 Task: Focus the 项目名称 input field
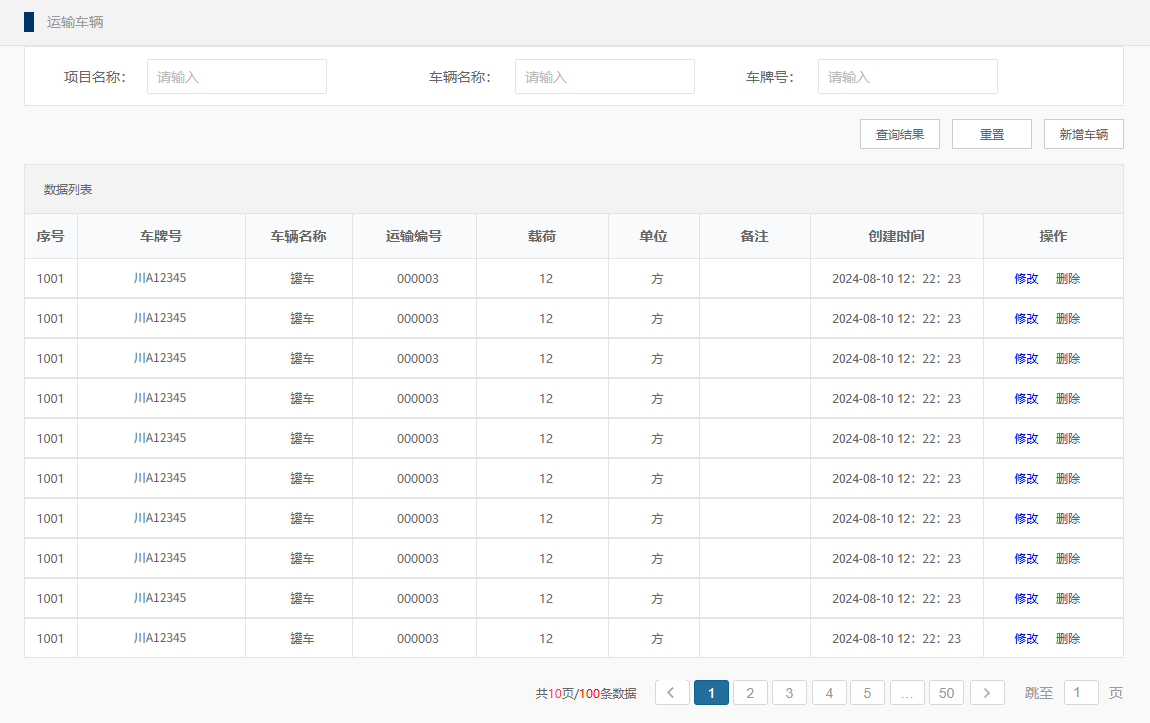(237, 77)
